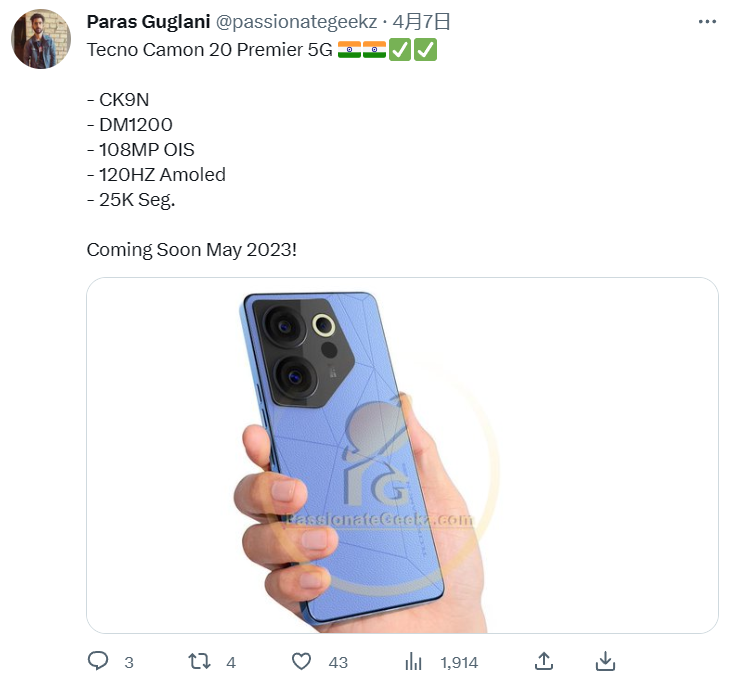Retweet this post using the arrows icon

(x=200, y=661)
